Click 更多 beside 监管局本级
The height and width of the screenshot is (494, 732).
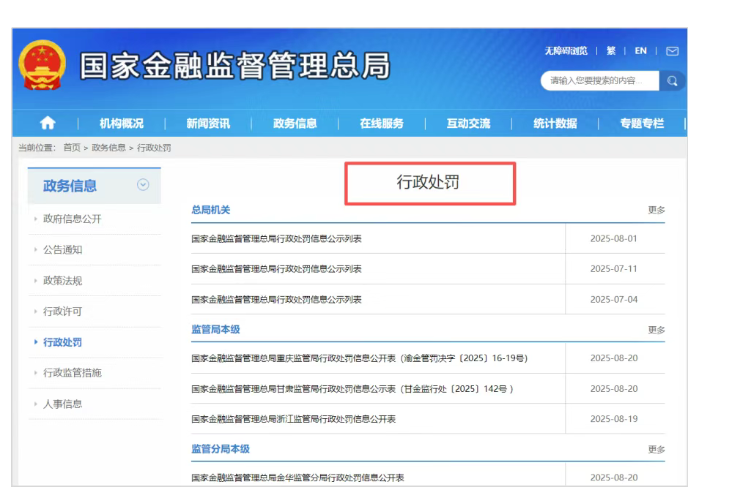pos(656,330)
